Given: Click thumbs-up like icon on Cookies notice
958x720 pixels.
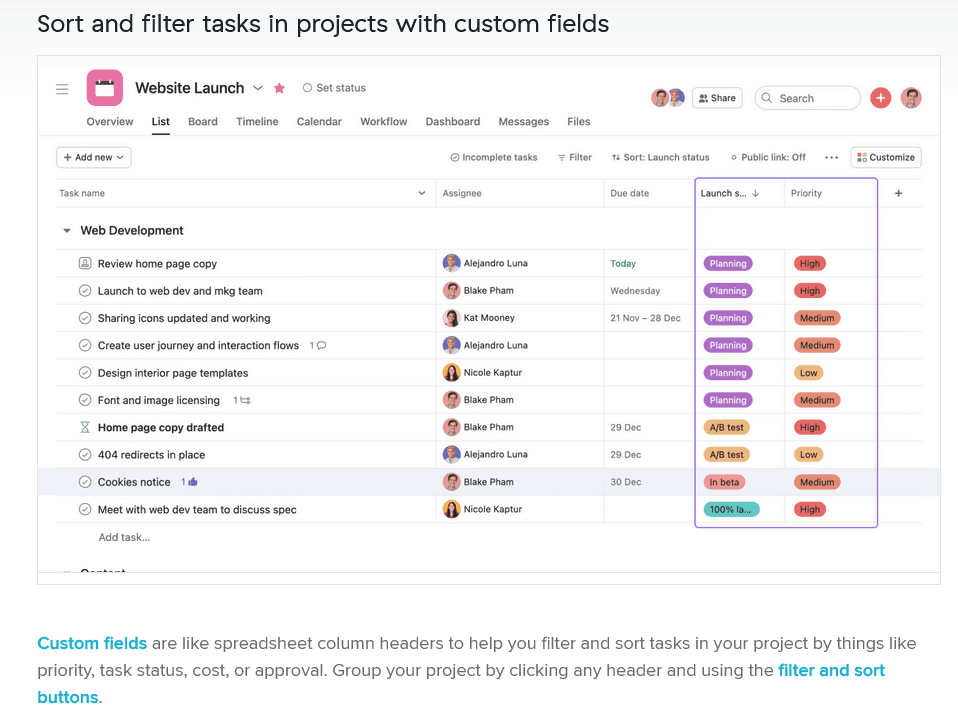Looking at the screenshot, I should coord(192,482).
